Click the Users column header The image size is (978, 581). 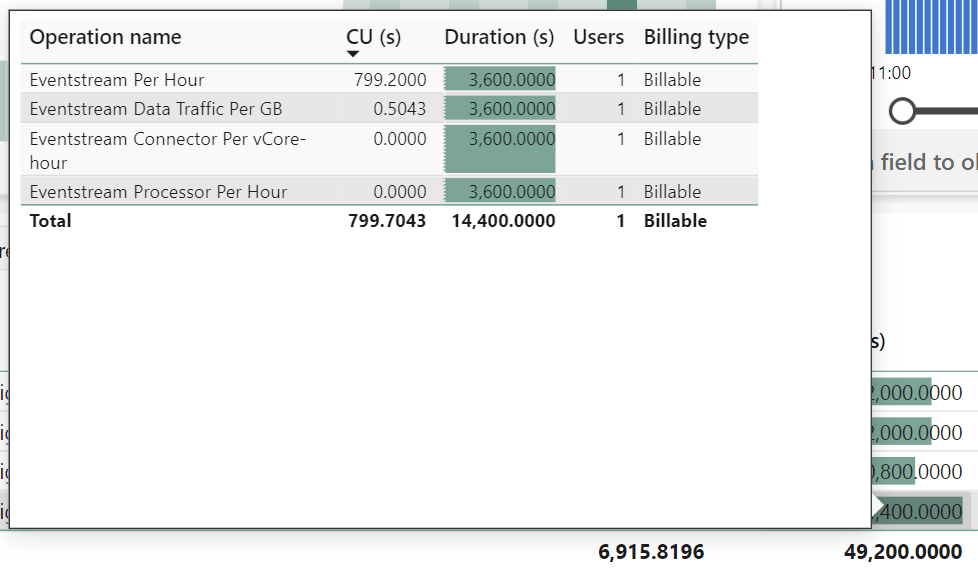(598, 38)
